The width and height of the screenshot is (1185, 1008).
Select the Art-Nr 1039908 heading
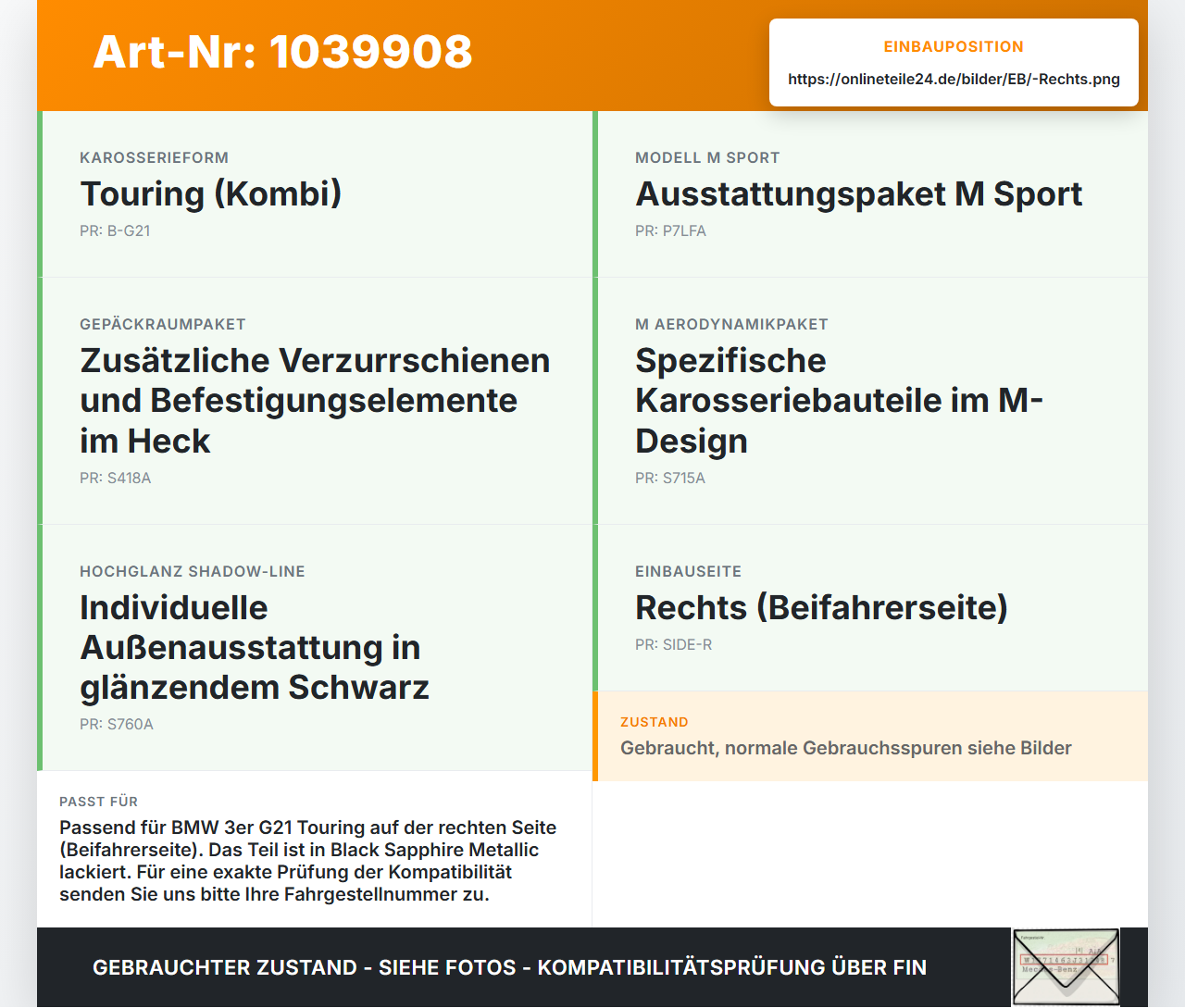(282, 52)
